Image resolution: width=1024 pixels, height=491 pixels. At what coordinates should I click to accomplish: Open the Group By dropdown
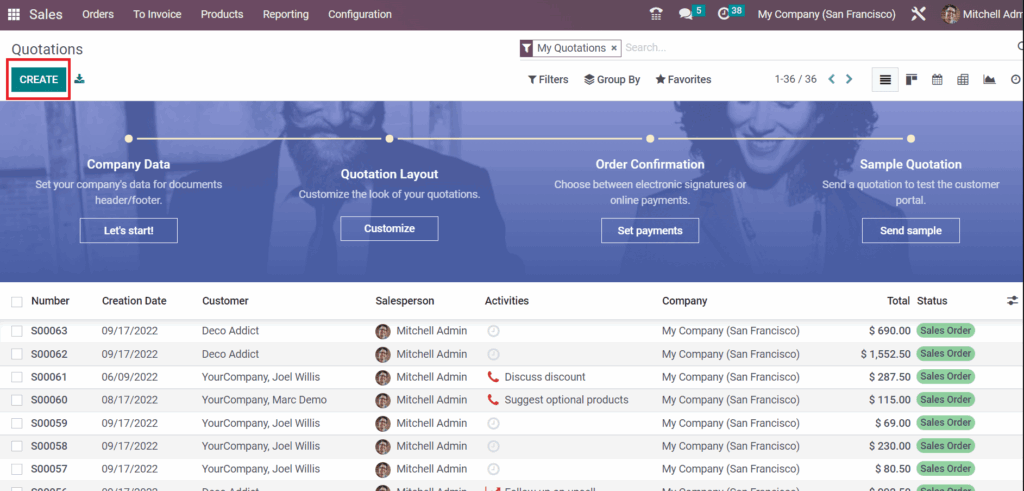[x=612, y=80]
